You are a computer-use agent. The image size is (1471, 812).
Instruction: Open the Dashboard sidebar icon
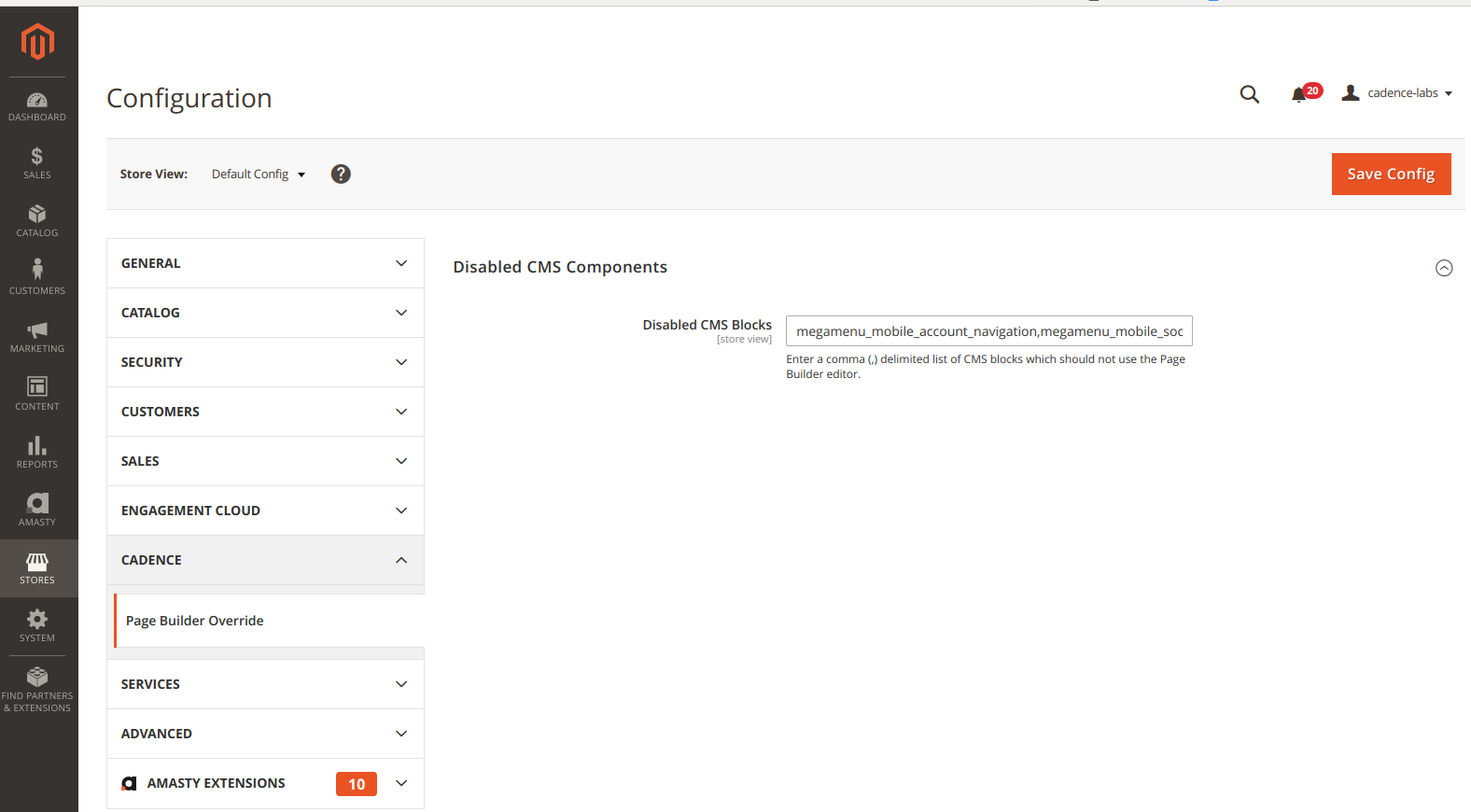37,106
